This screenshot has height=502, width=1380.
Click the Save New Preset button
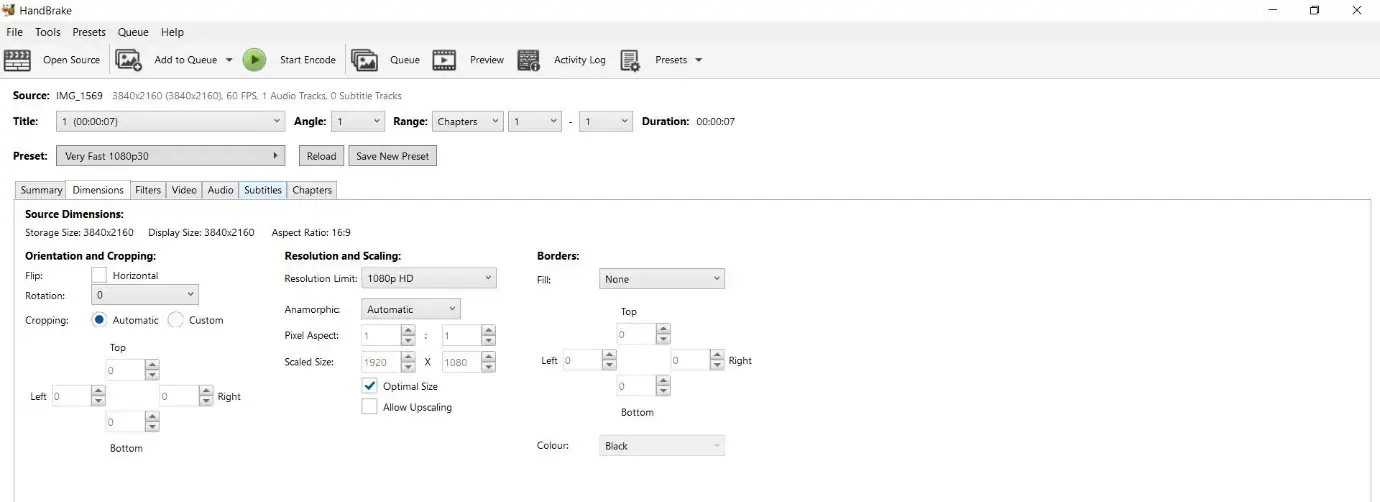(x=392, y=156)
